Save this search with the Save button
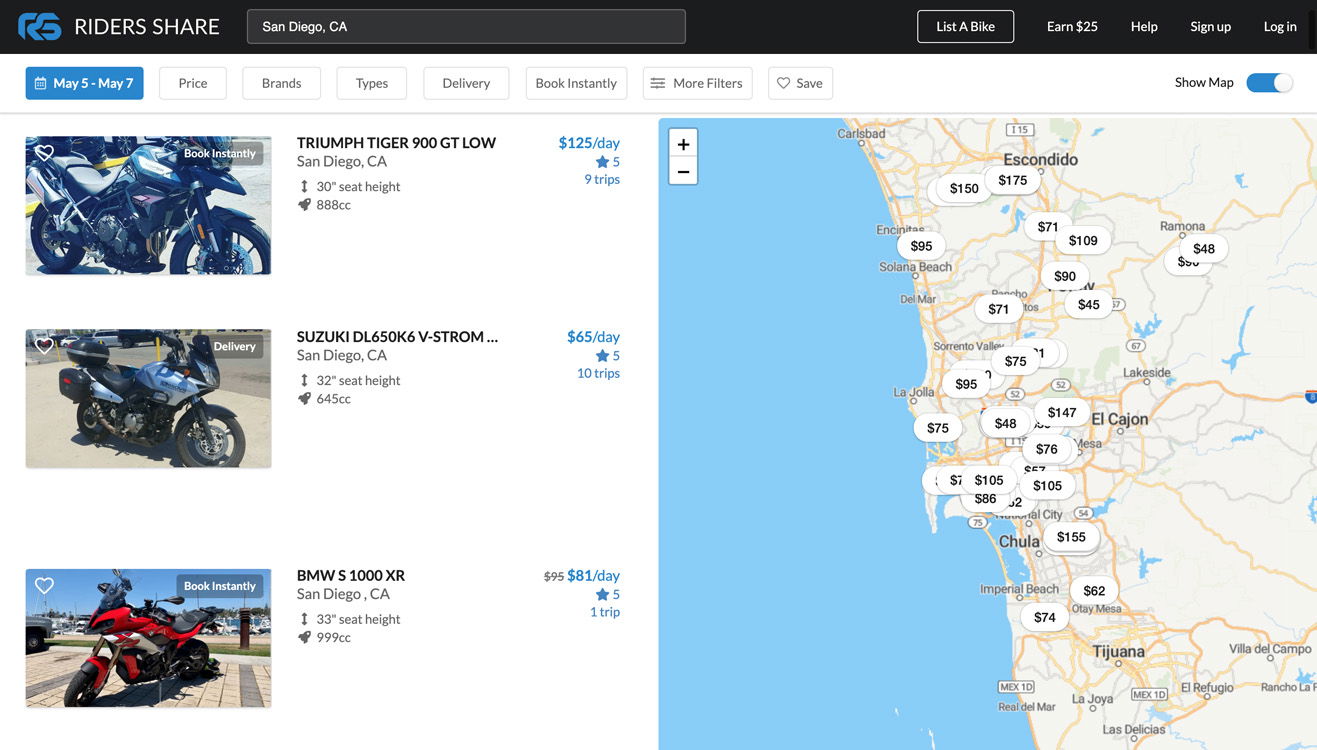 pos(800,83)
